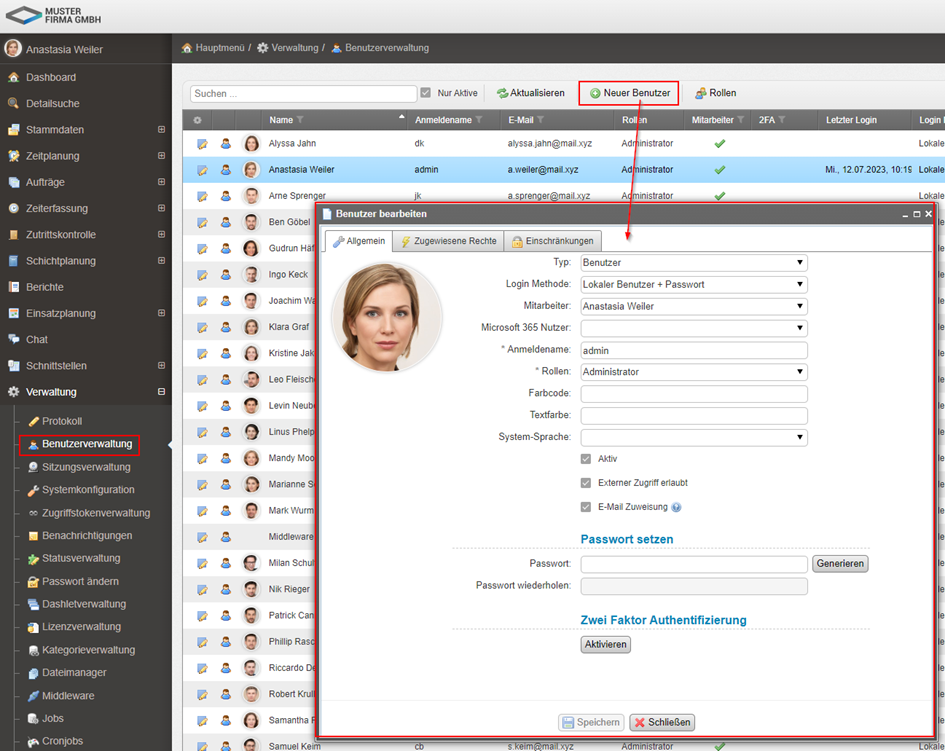Click the edit icon in Alyssa Jahn's row

[x=202, y=144]
